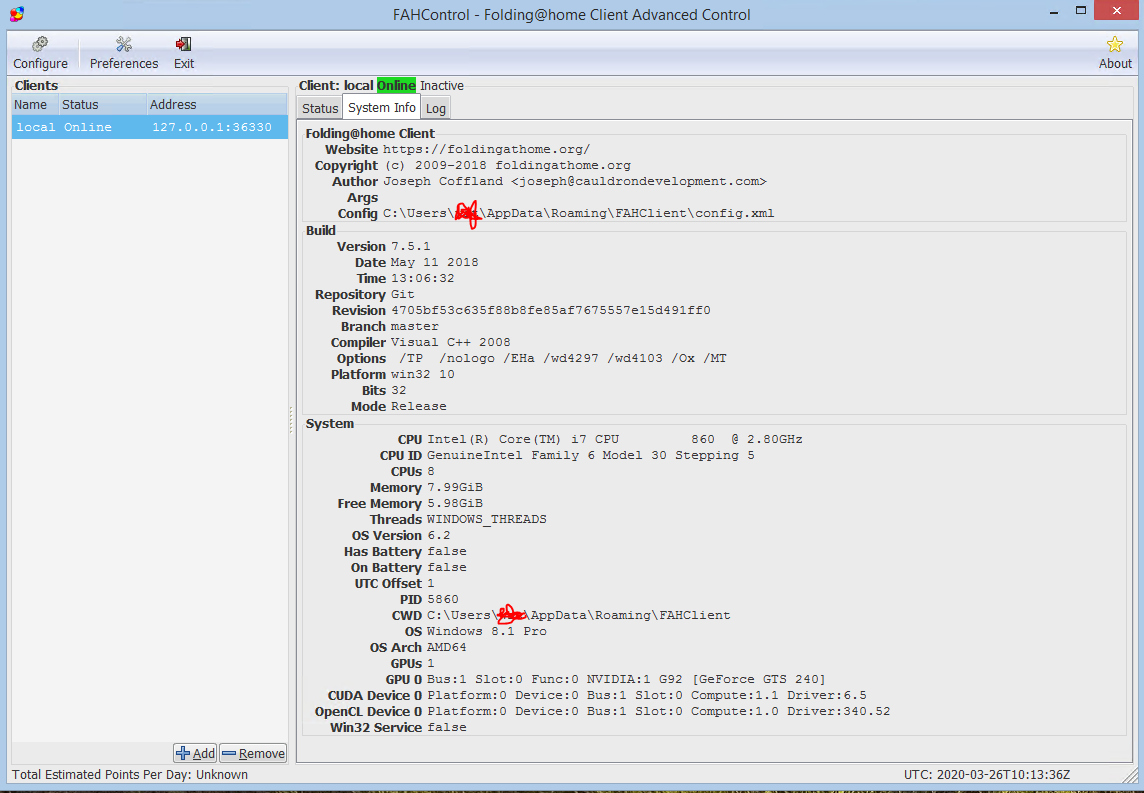Click the Add button below the Clients list
This screenshot has height=793, width=1144.
(x=194, y=753)
